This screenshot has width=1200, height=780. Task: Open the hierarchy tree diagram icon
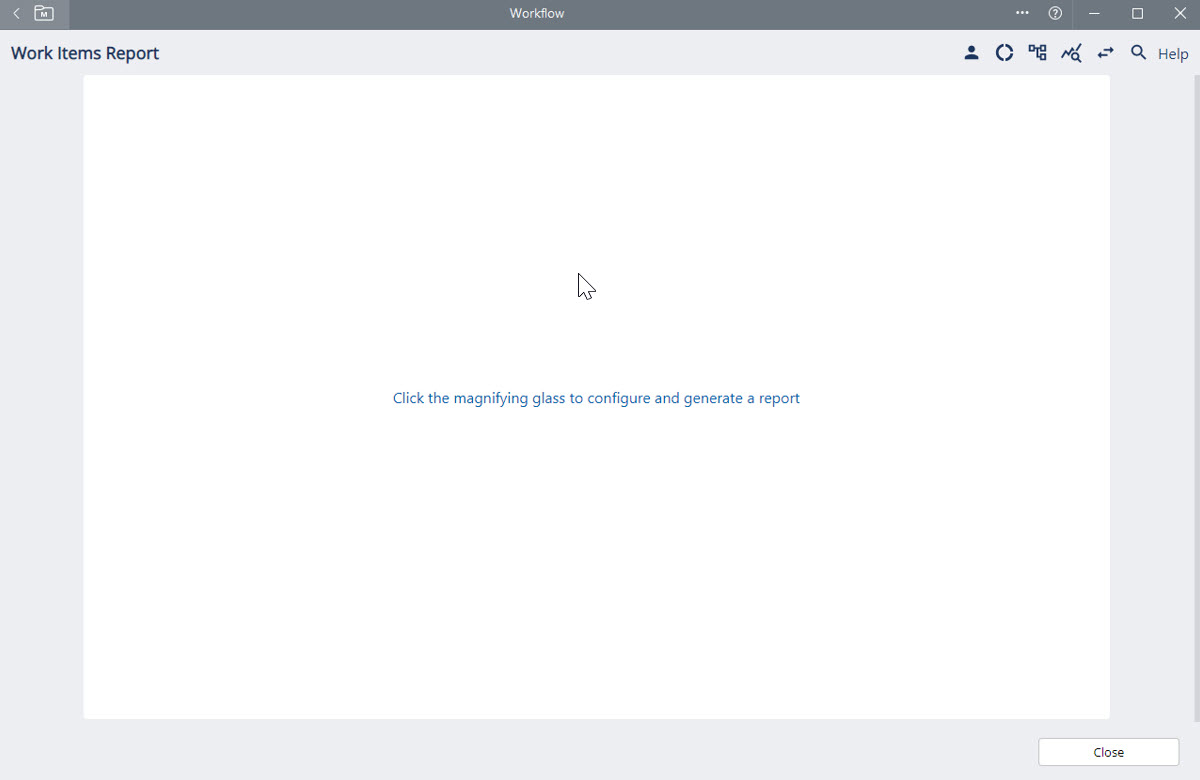click(1037, 53)
